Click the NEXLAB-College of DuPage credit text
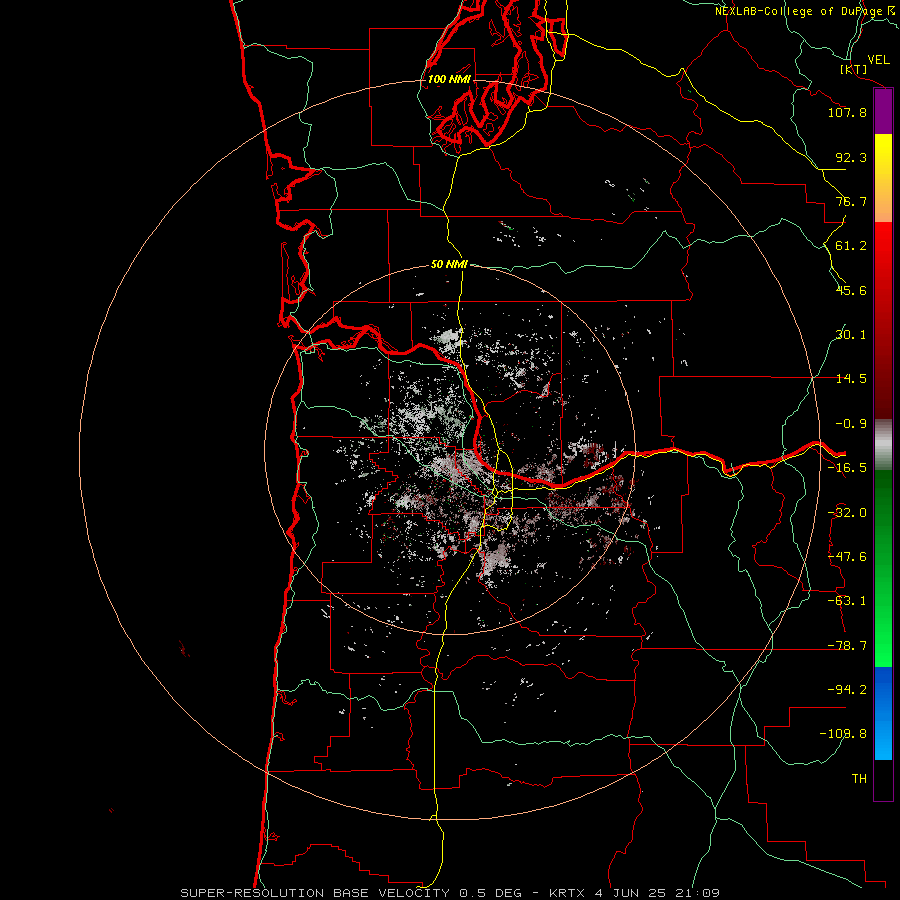Viewport: 900px width, 900px height. [804, 11]
